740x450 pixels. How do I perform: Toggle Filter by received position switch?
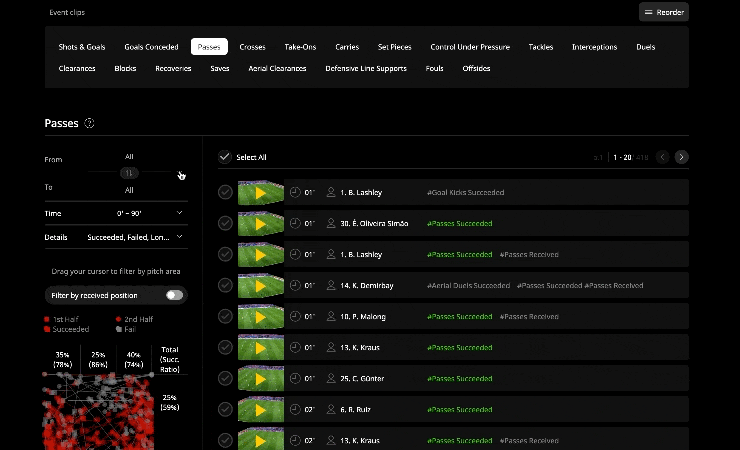[x=175, y=295]
